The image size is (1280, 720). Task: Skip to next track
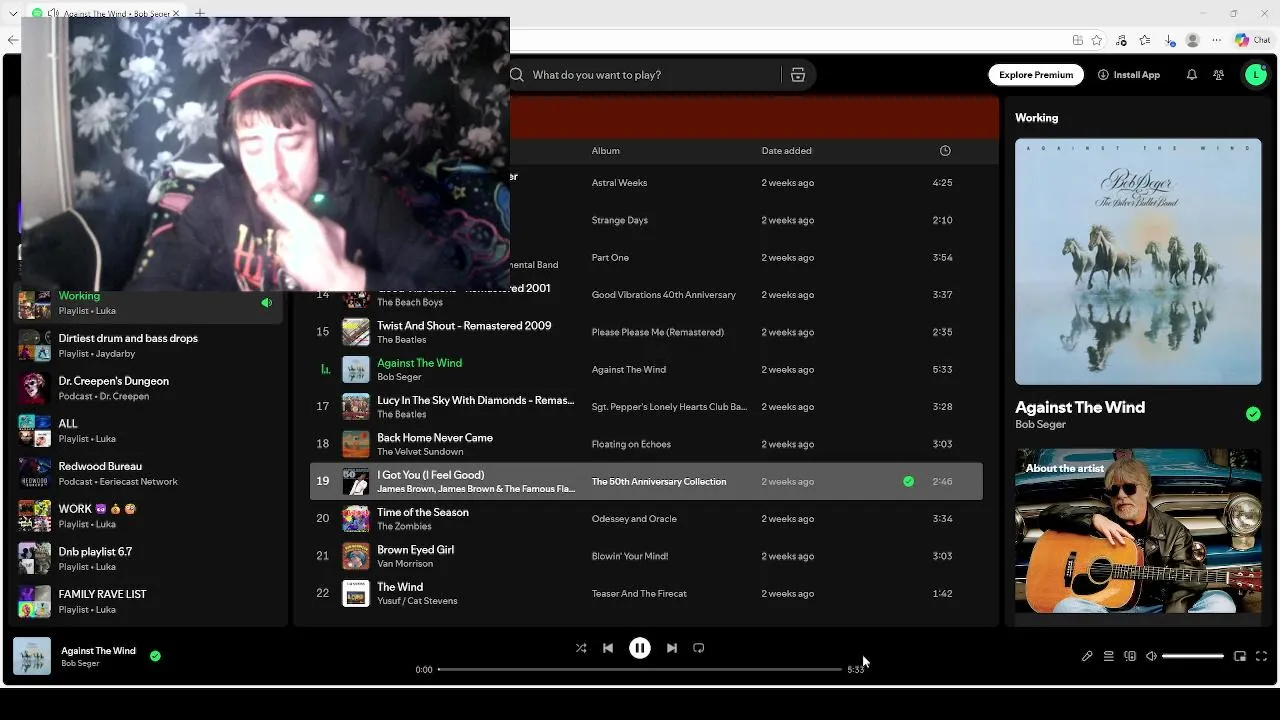point(672,648)
